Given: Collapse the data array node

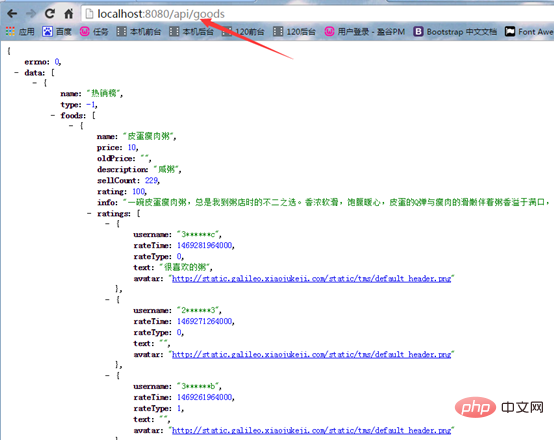Looking at the screenshot, I should (x=17, y=73).
